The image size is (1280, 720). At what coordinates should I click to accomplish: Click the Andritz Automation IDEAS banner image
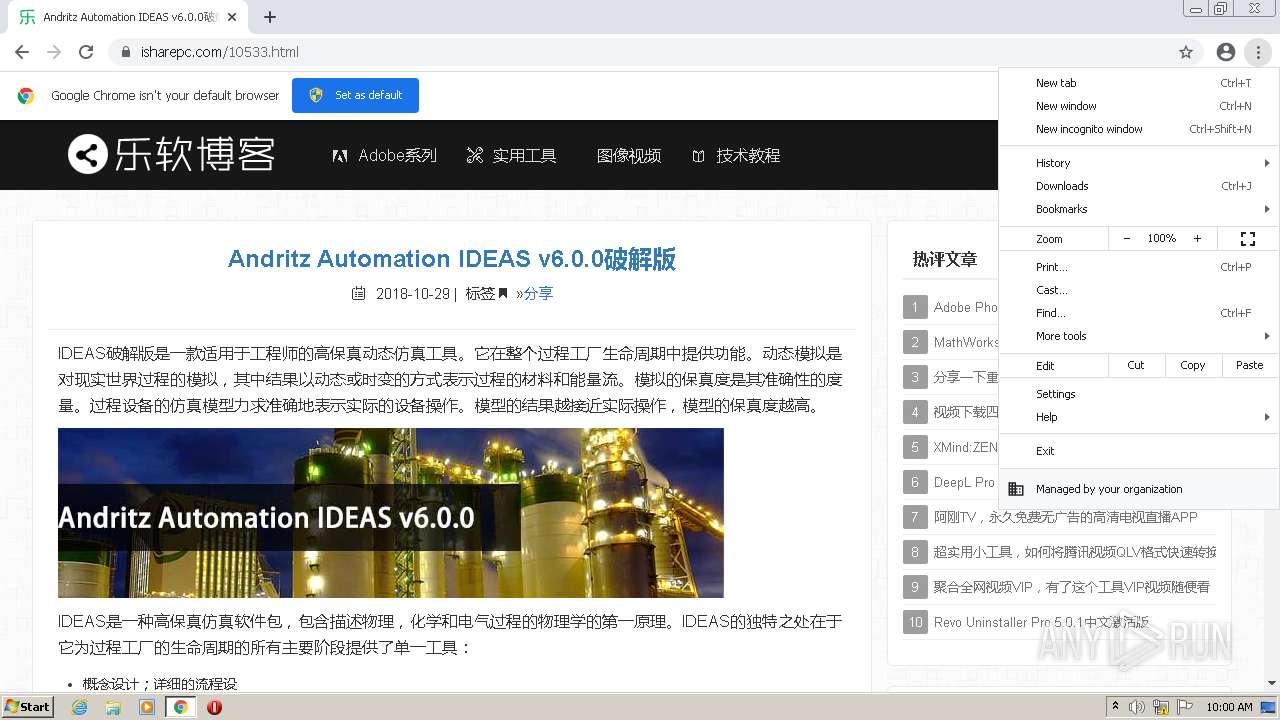point(391,513)
